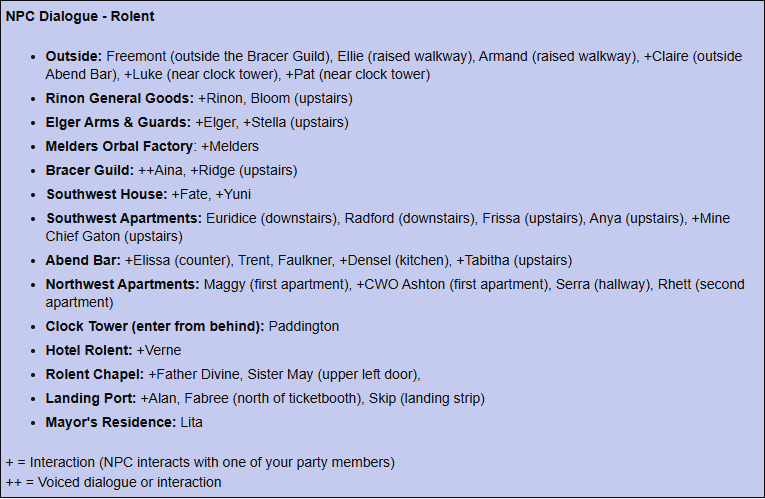765x499 pixels.
Task: Click the name Paddington
Action: (303, 326)
